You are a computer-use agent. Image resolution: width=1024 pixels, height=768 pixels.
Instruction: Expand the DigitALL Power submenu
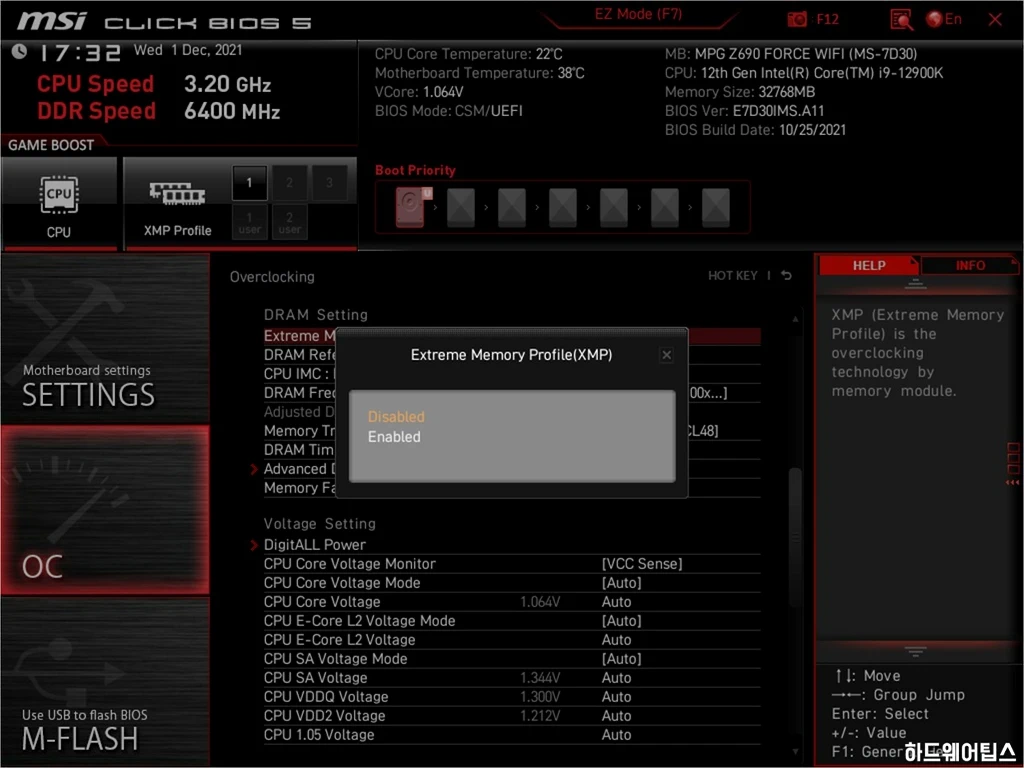pos(314,545)
